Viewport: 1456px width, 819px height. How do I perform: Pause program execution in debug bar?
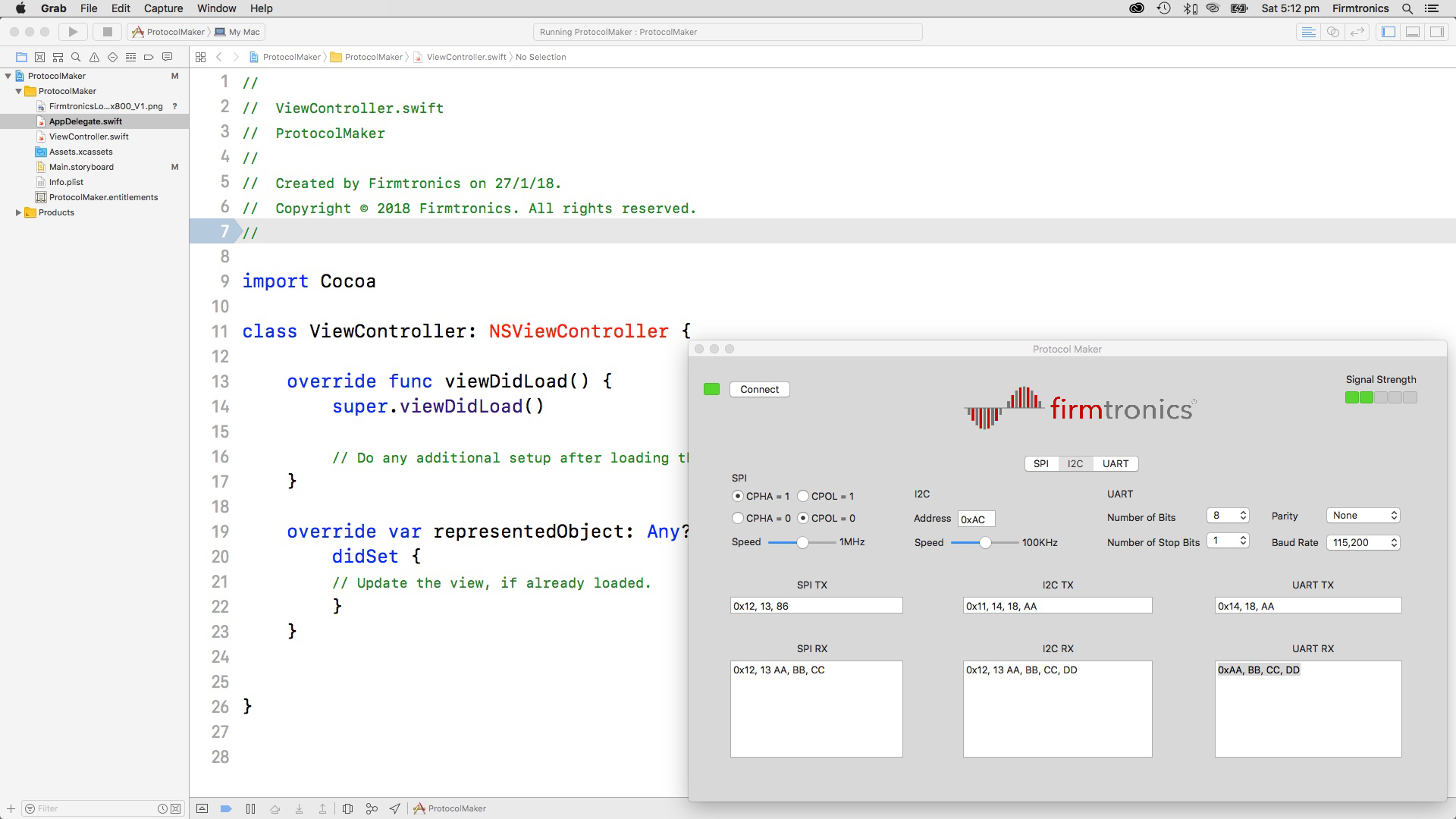pos(250,808)
